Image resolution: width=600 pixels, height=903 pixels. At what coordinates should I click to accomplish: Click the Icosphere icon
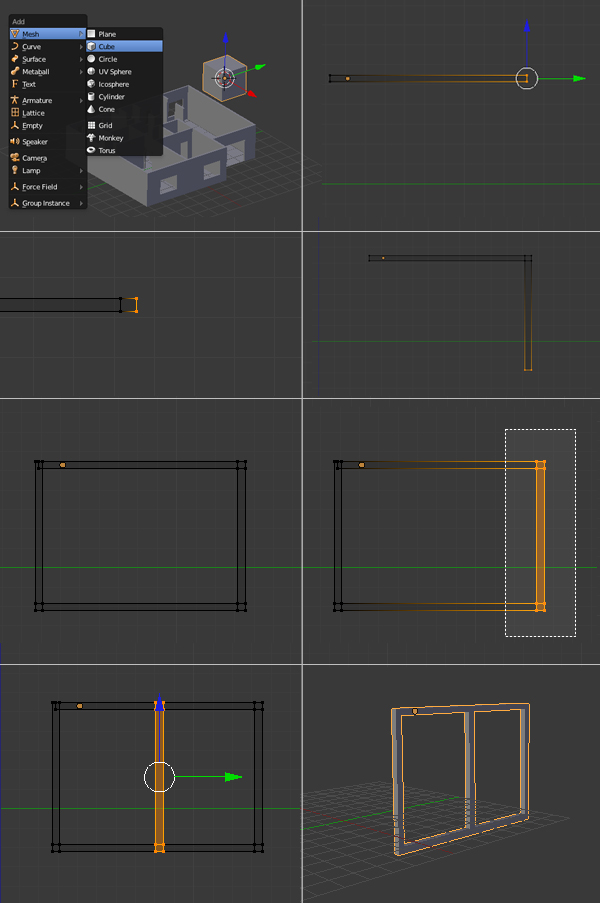[91, 84]
